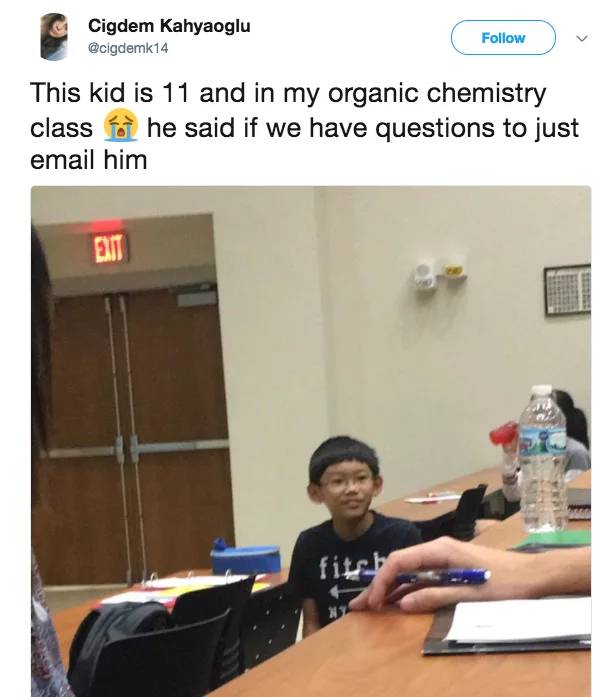
Task: Click the Cigdem Kahyaoglu display name
Action: click(x=169, y=26)
